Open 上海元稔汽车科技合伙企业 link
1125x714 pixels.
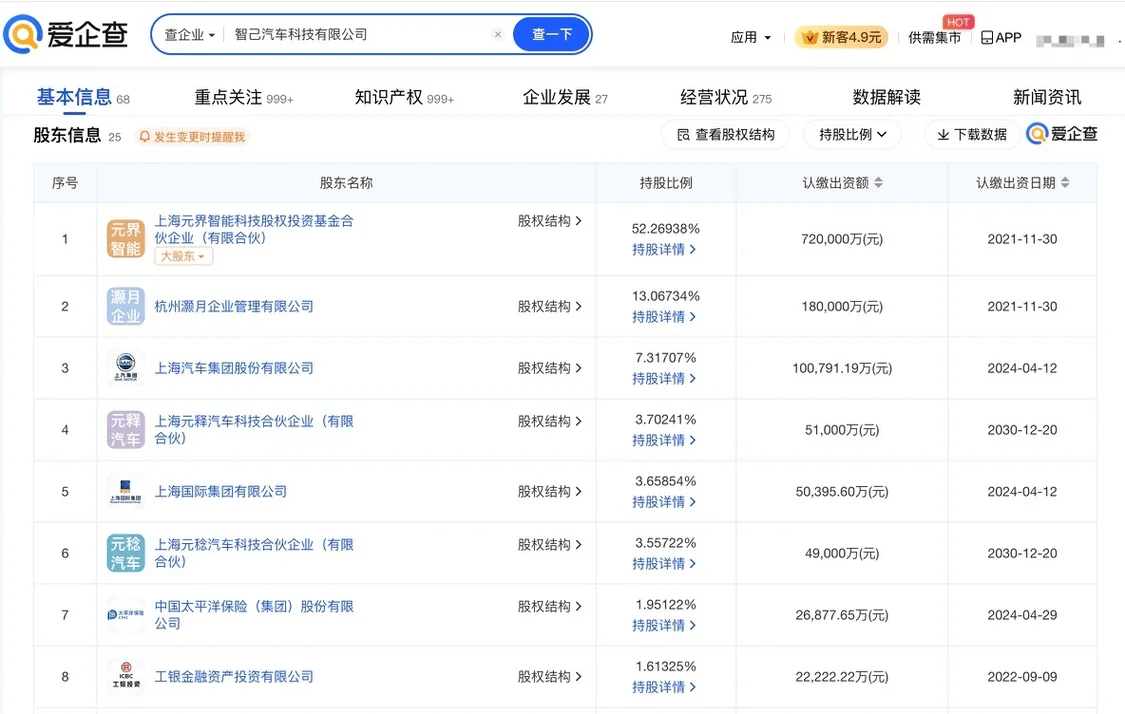click(254, 553)
